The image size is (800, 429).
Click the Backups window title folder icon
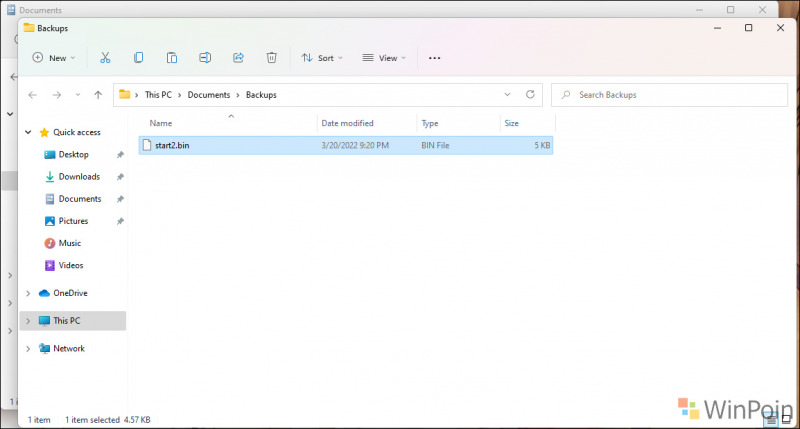click(29, 28)
